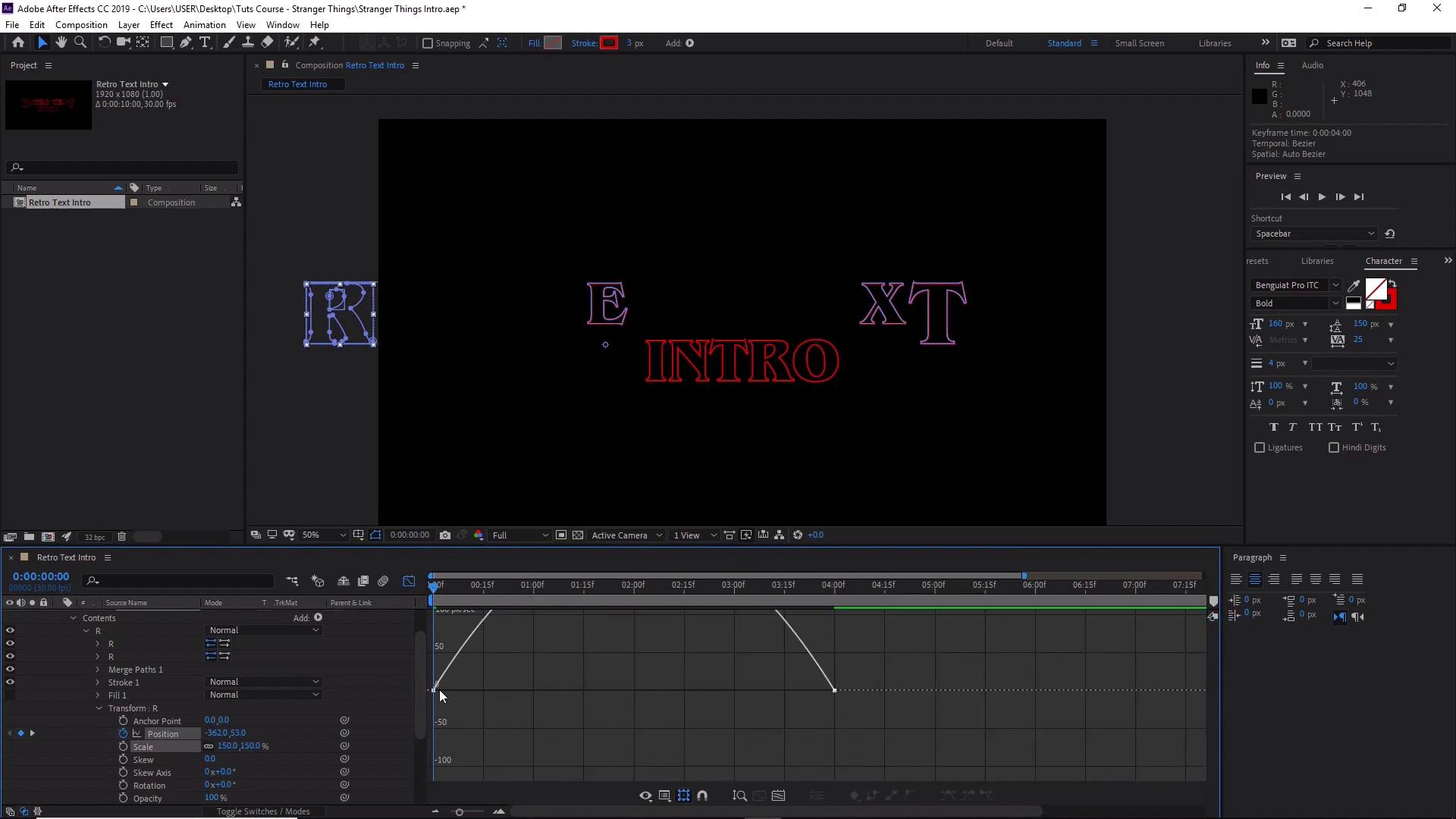Collapse the Transform : R group

99,708
